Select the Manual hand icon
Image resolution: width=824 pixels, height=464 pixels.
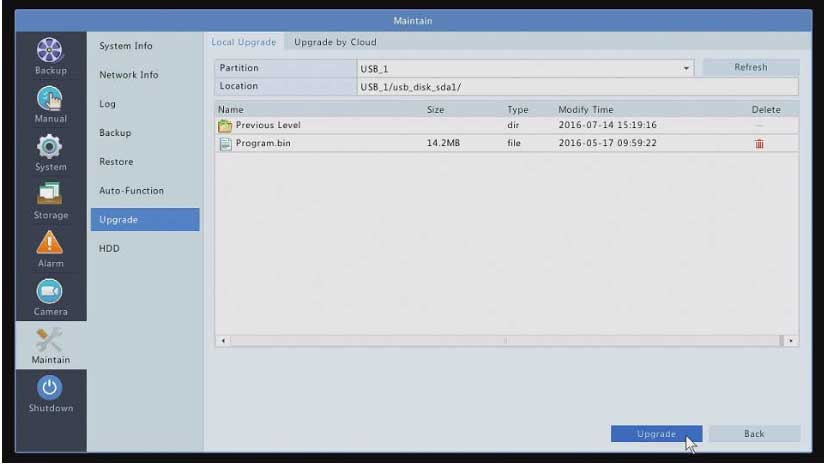pyautogui.click(x=50, y=100)
